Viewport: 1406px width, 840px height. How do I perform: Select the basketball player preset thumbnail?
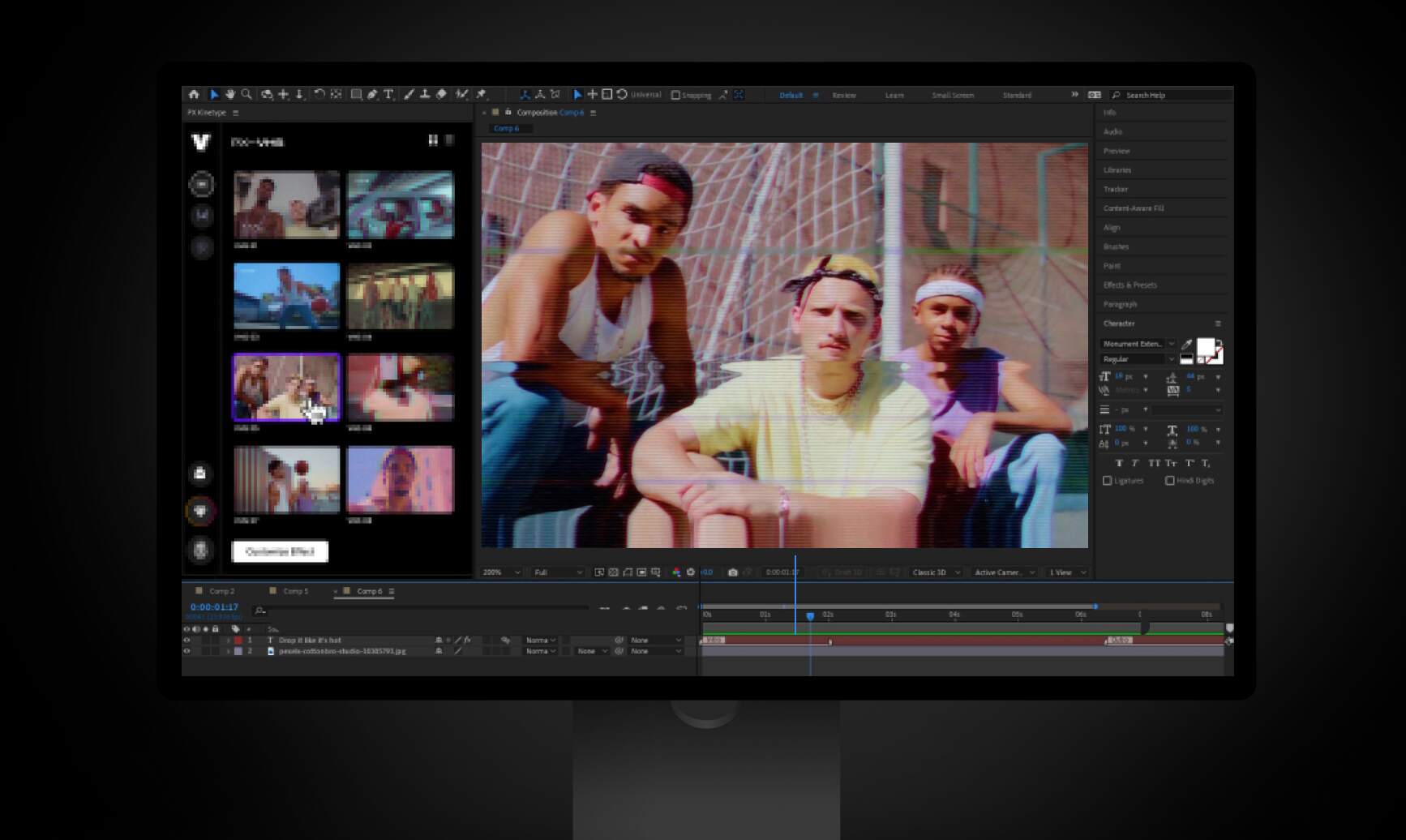pos(287,296)
